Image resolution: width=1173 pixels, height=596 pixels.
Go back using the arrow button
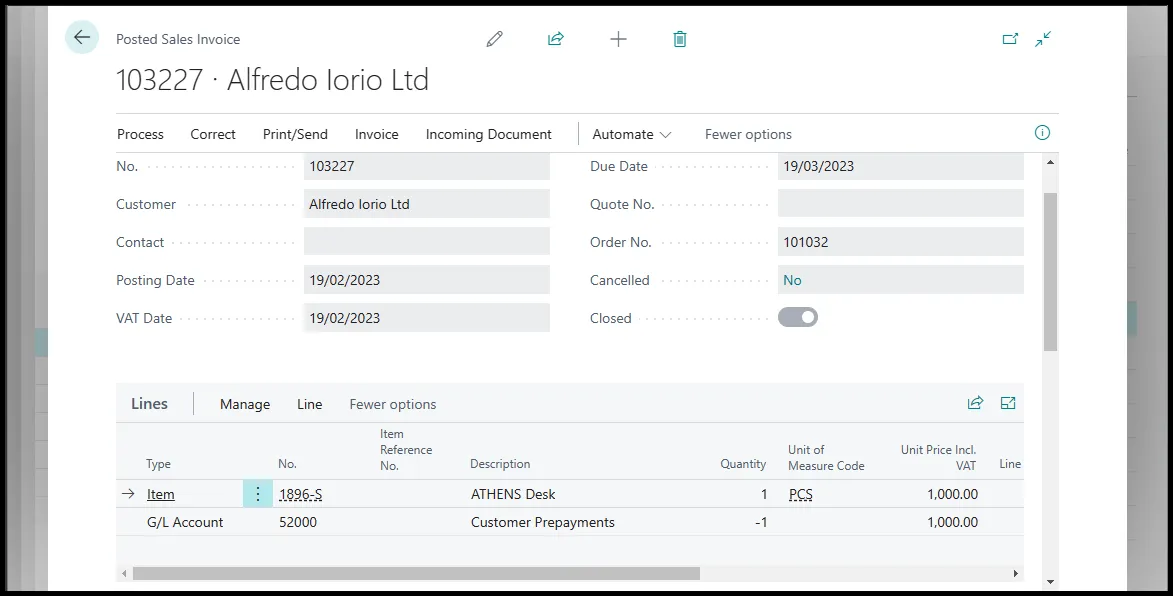(x=82, y=37)
